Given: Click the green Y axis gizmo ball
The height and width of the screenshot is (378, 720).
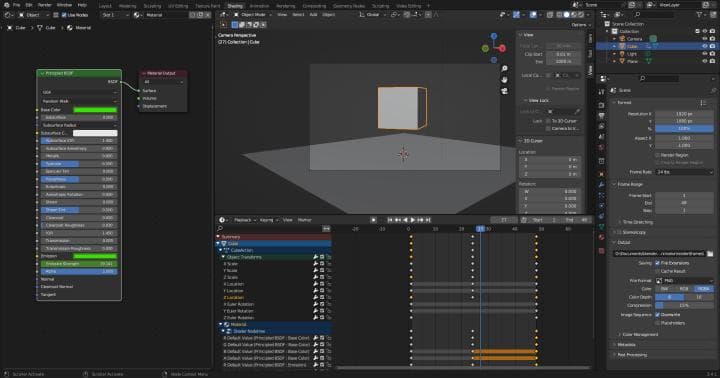Looking at the screenshot, I should click(x=485, y=48).
